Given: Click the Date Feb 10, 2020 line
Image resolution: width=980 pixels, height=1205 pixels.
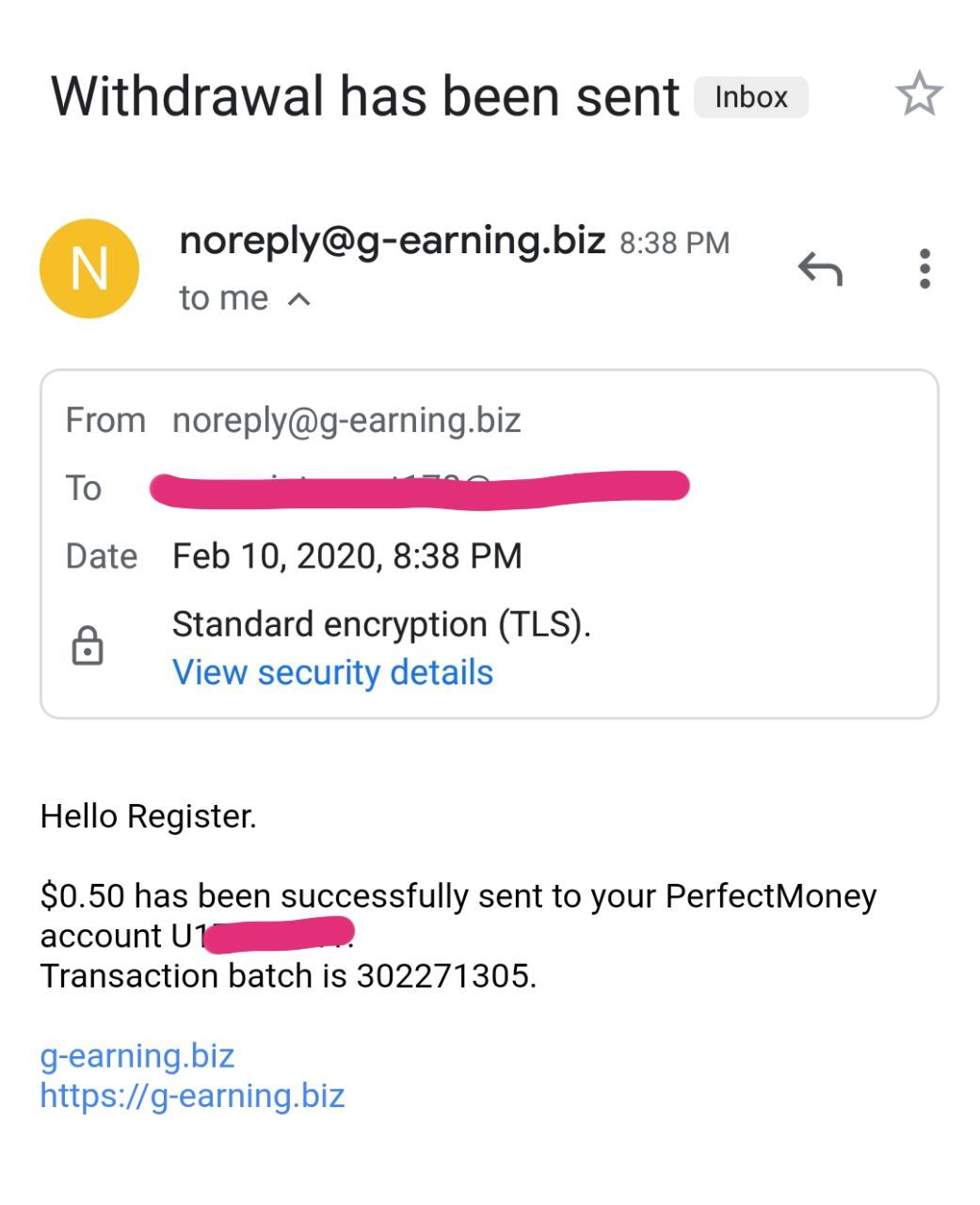Looking at the screenshot, I should coord(346,555).
